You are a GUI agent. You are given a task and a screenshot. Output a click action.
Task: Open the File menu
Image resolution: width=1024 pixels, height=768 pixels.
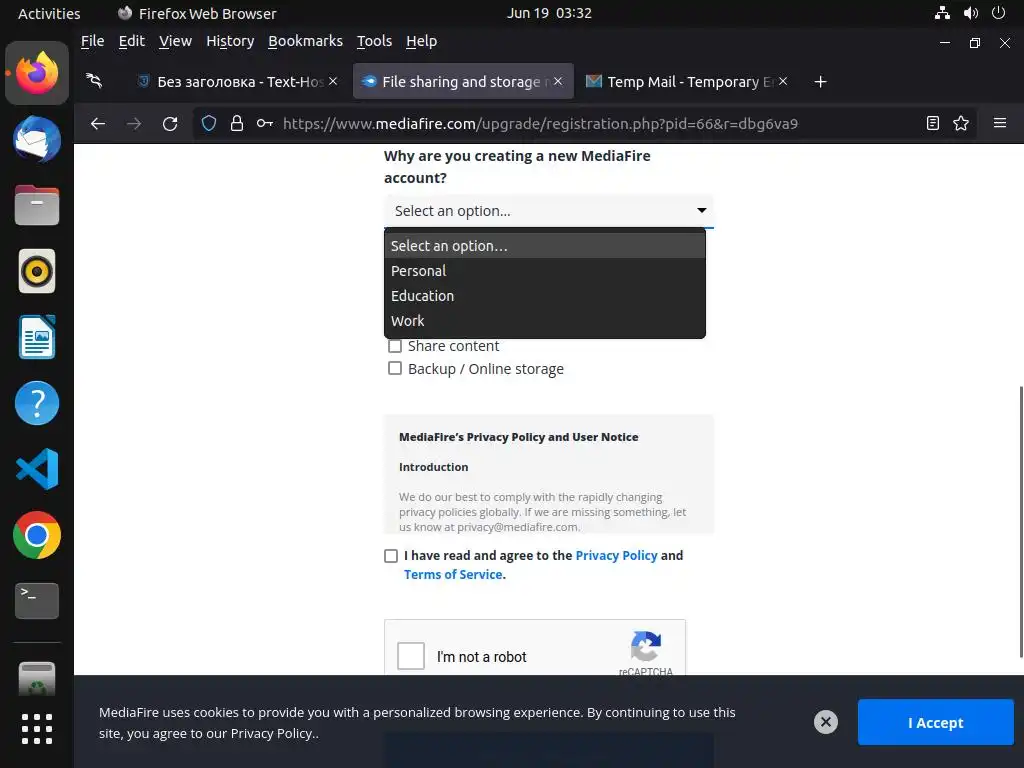coord(92,41)
